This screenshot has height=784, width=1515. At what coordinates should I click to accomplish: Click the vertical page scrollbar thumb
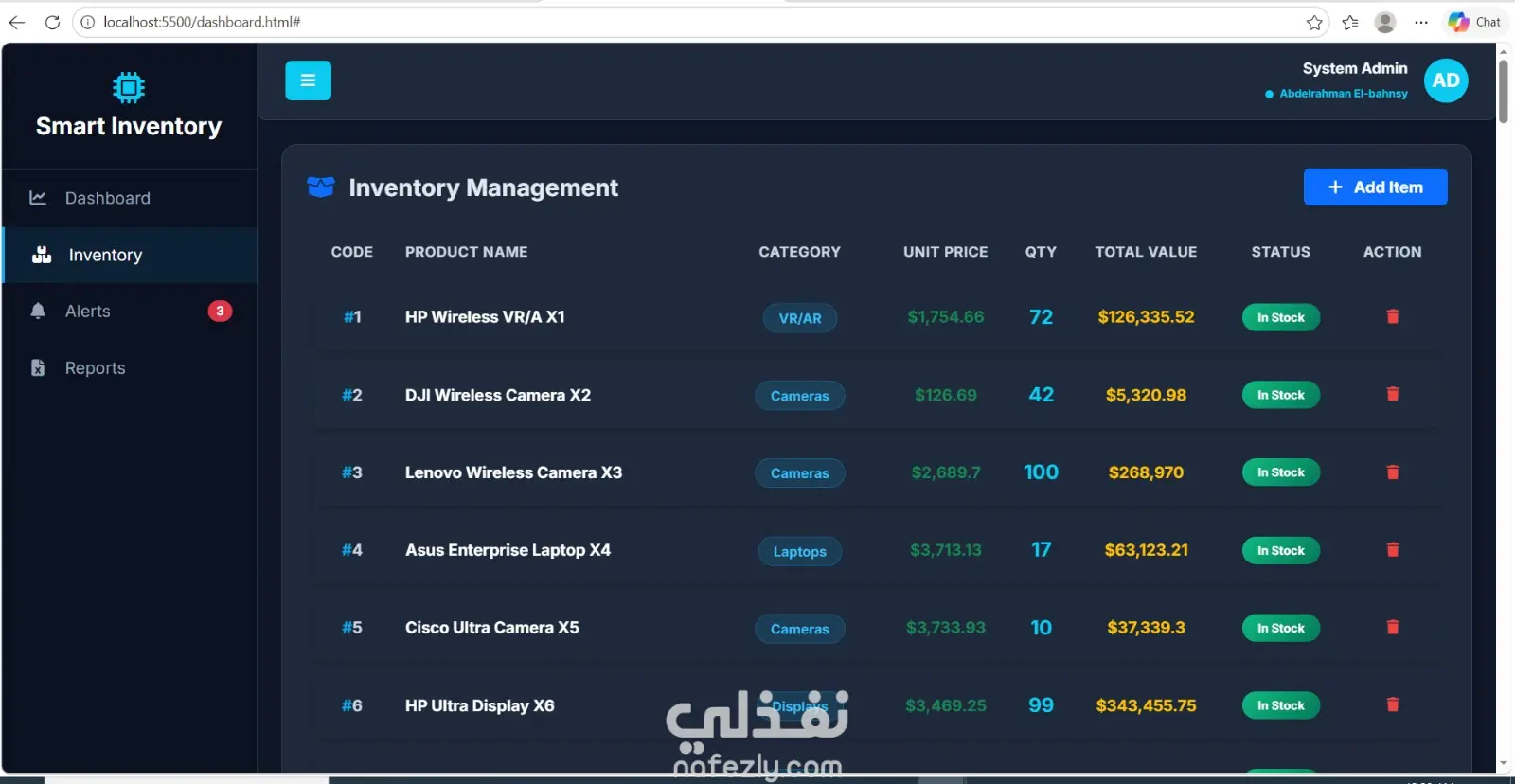[1503, 90]
